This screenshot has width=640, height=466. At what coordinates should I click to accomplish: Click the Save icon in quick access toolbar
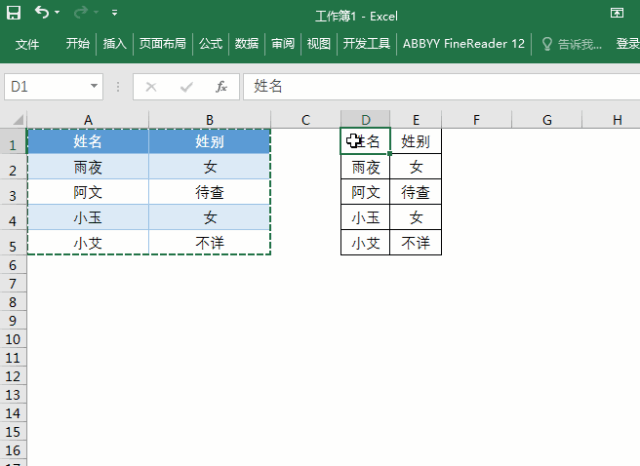13,13
